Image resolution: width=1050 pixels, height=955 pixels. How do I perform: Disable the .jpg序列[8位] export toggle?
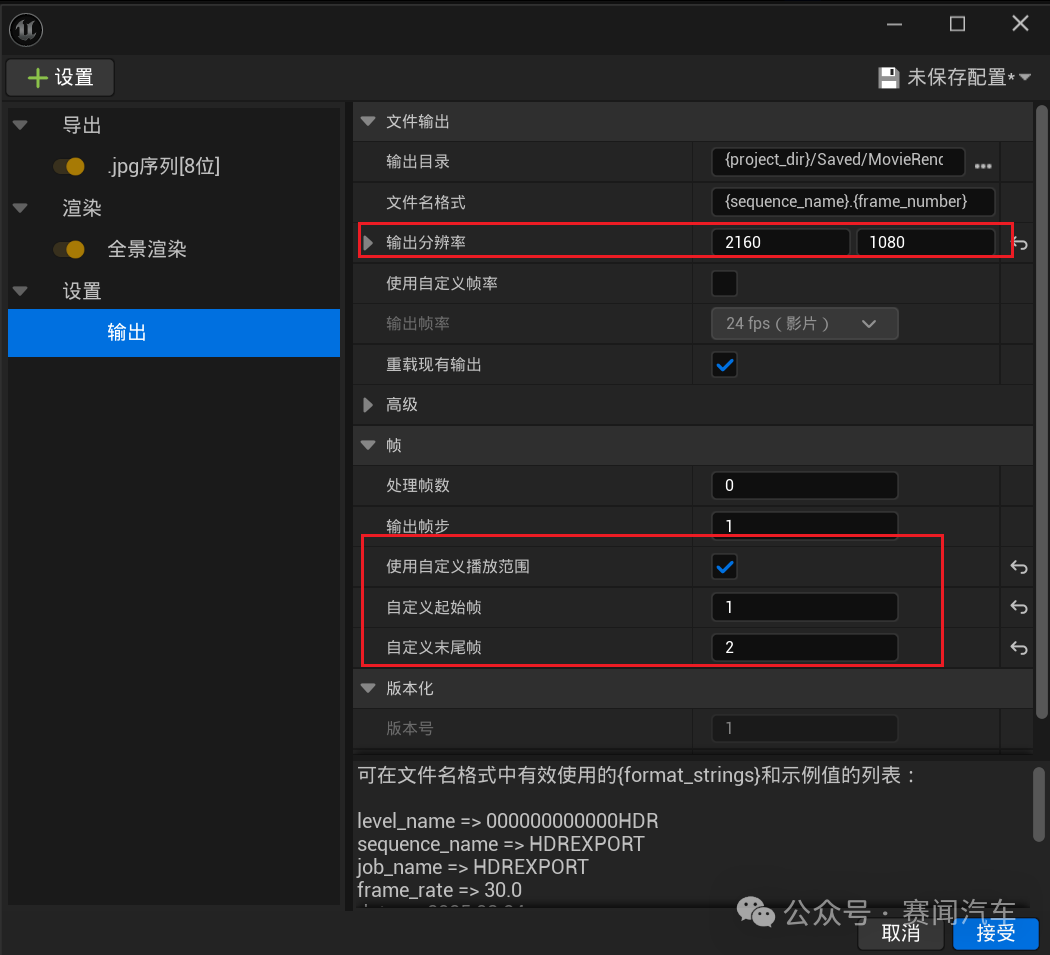pyautogui.click(x=66, y=166)
